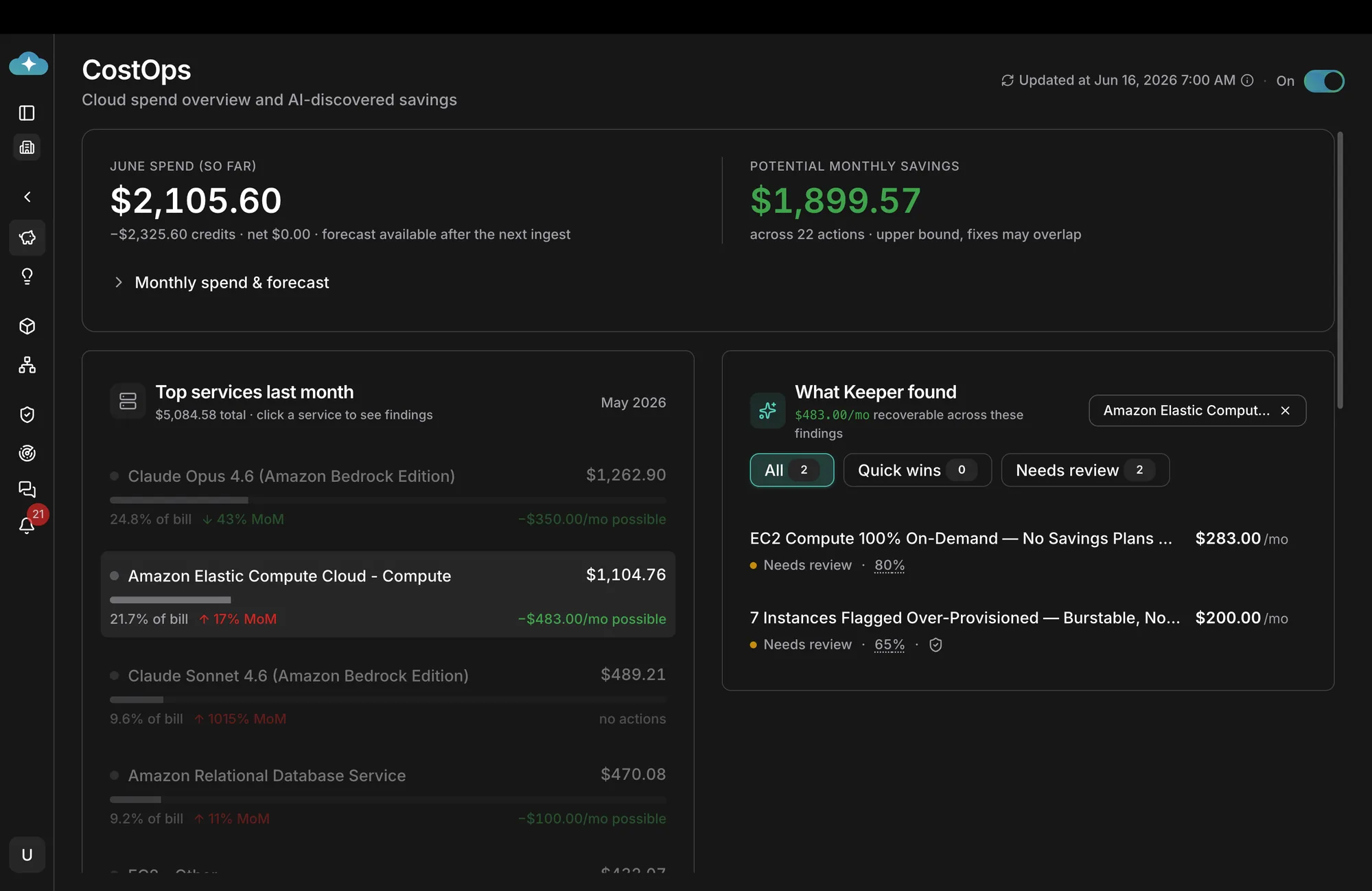The image size is (1372, 891).
Task: Toggle the sidebar panel layout icon
Action: pyautogui.click(x=27, y=113)
